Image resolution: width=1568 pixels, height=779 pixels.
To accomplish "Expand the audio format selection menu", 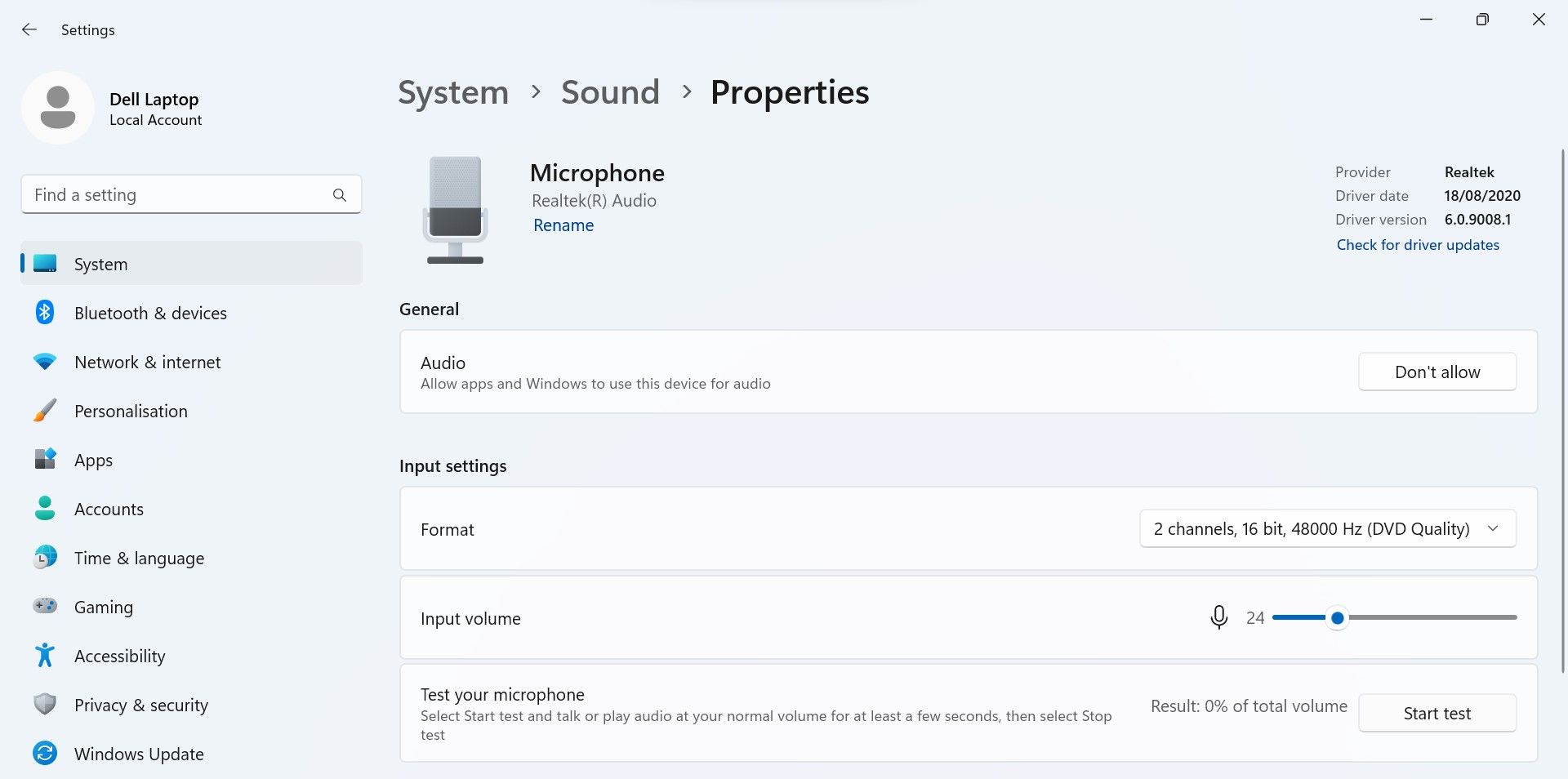I will pyautogui.click(x=1493, y=528).
